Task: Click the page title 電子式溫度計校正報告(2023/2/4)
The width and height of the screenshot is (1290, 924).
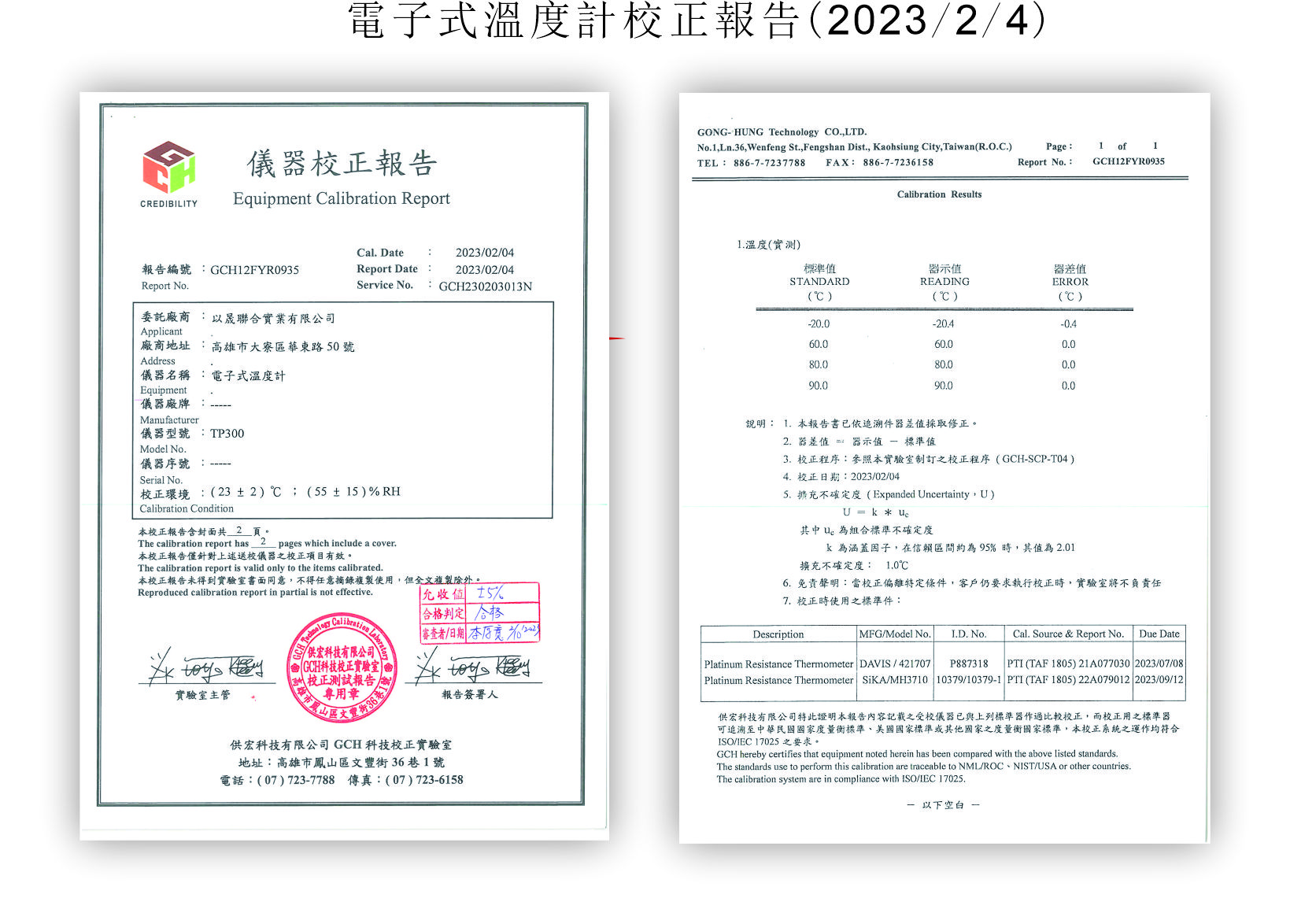Action: (697, 20)
